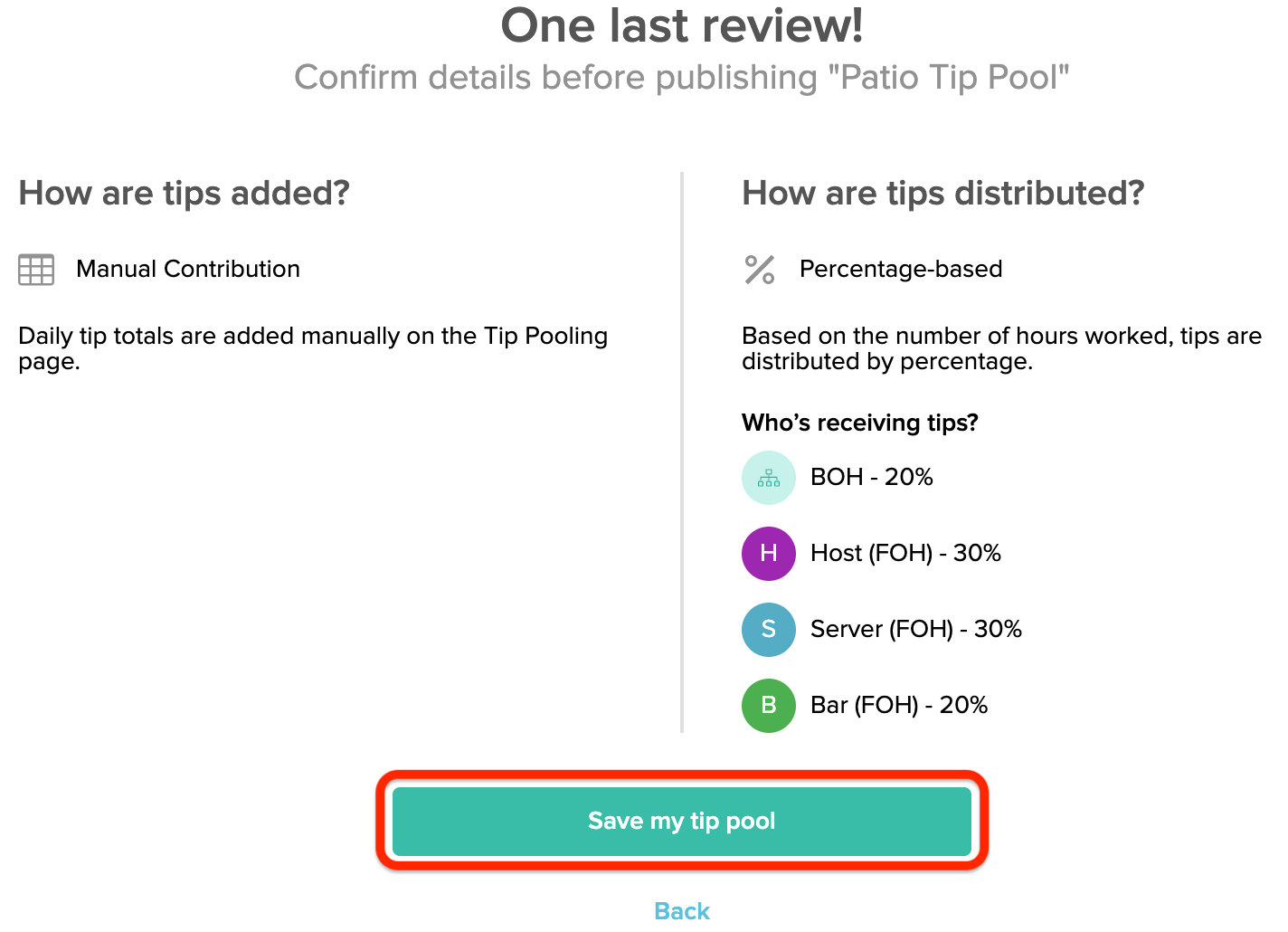Click the Manual Contribution label
Screen dimensions: 1288x932
(x=187, y=269)
